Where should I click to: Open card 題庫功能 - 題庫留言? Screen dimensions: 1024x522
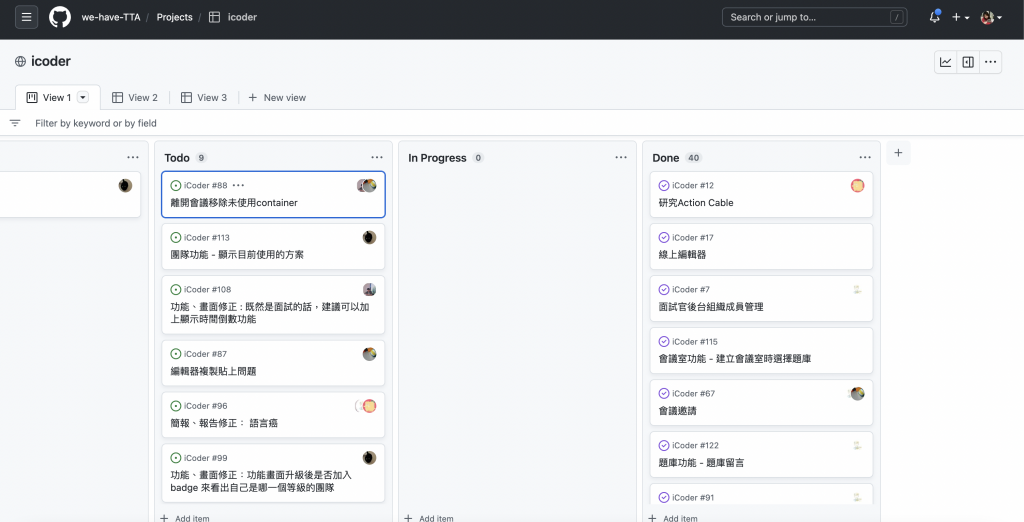pos(701,463)
